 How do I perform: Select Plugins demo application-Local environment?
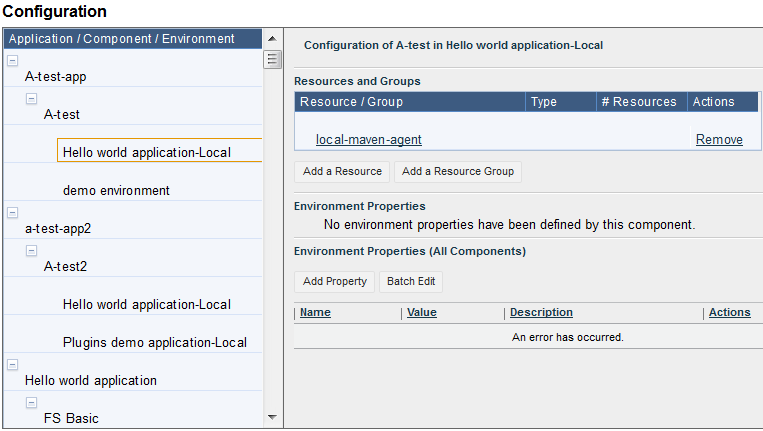154,342
